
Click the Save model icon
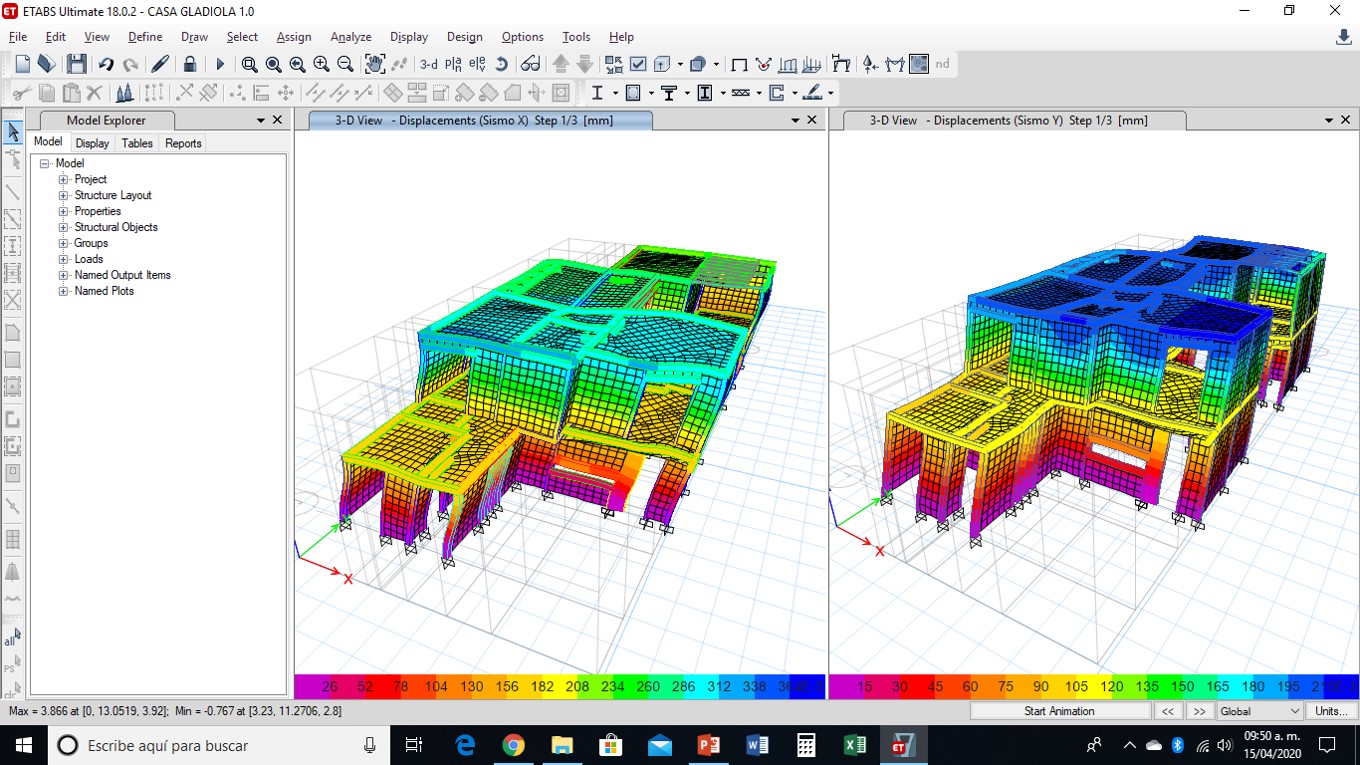coord(76,64)
